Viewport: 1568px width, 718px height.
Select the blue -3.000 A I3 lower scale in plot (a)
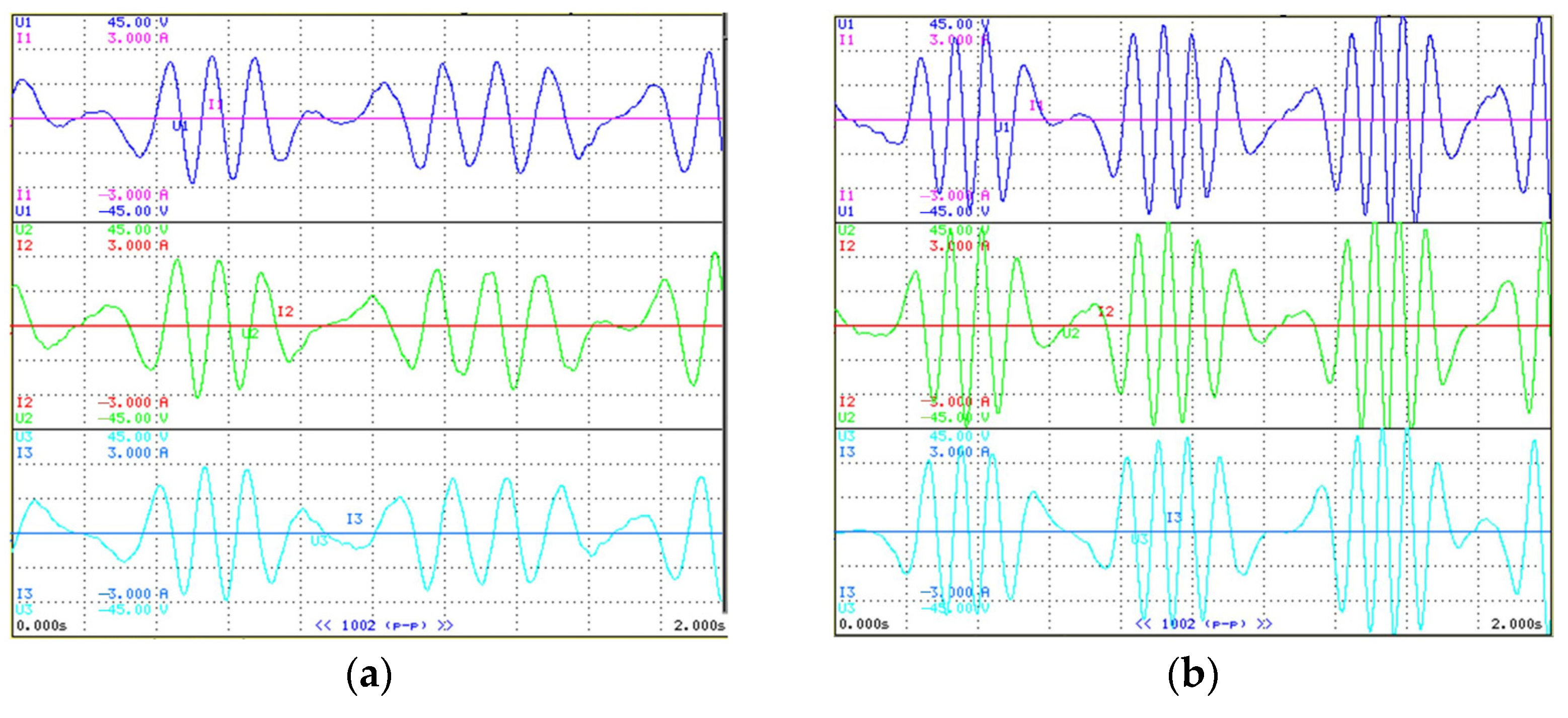pyautogui.click(x=134, y=594)
